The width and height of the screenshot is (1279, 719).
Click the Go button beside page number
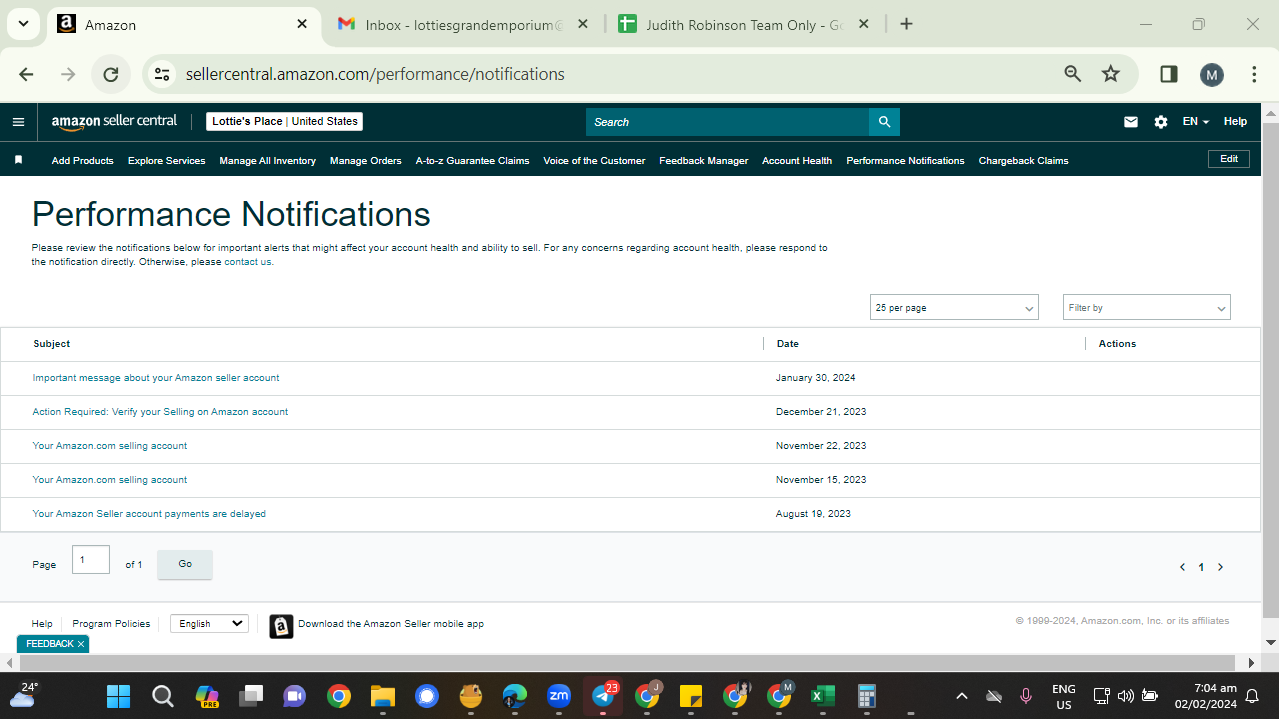coord(185,564)
